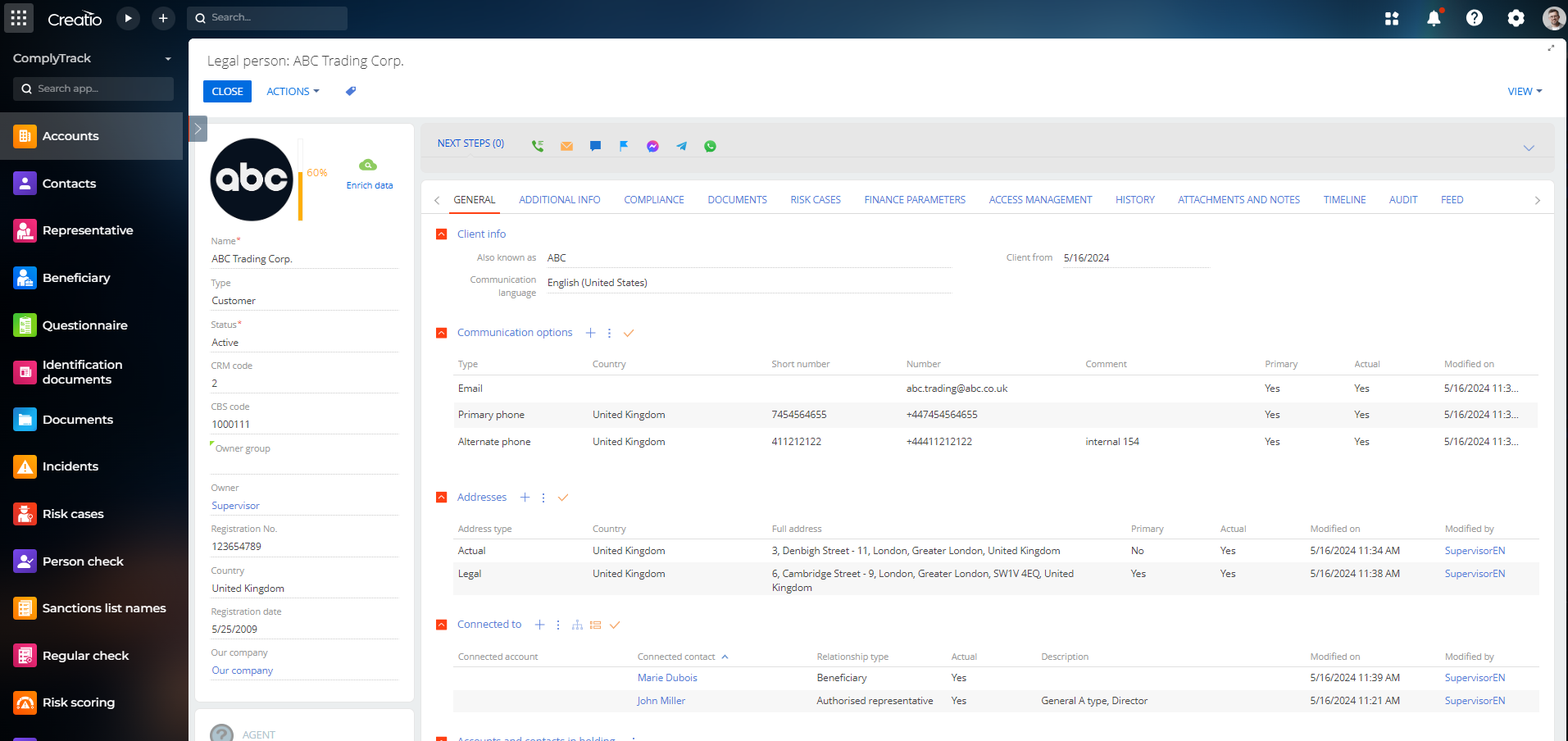Switch to RISK CASES tab

pos(816,200)
